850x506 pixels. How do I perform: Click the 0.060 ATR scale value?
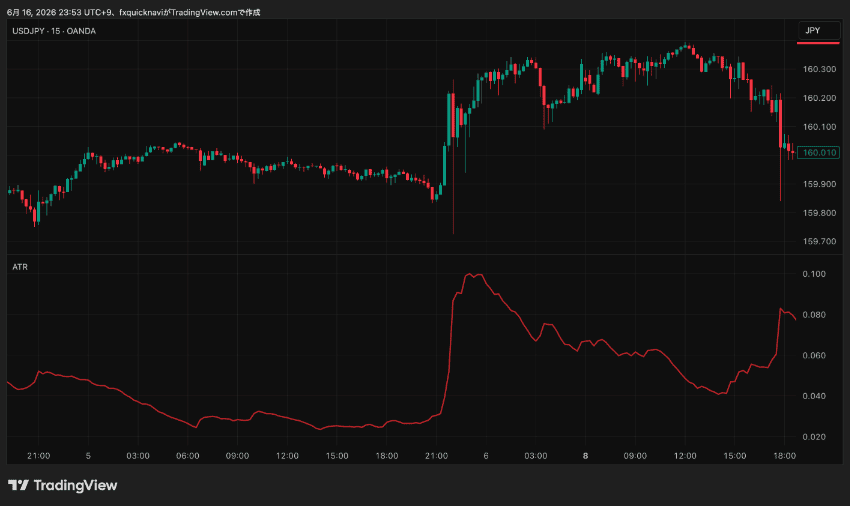click(814, 355)
